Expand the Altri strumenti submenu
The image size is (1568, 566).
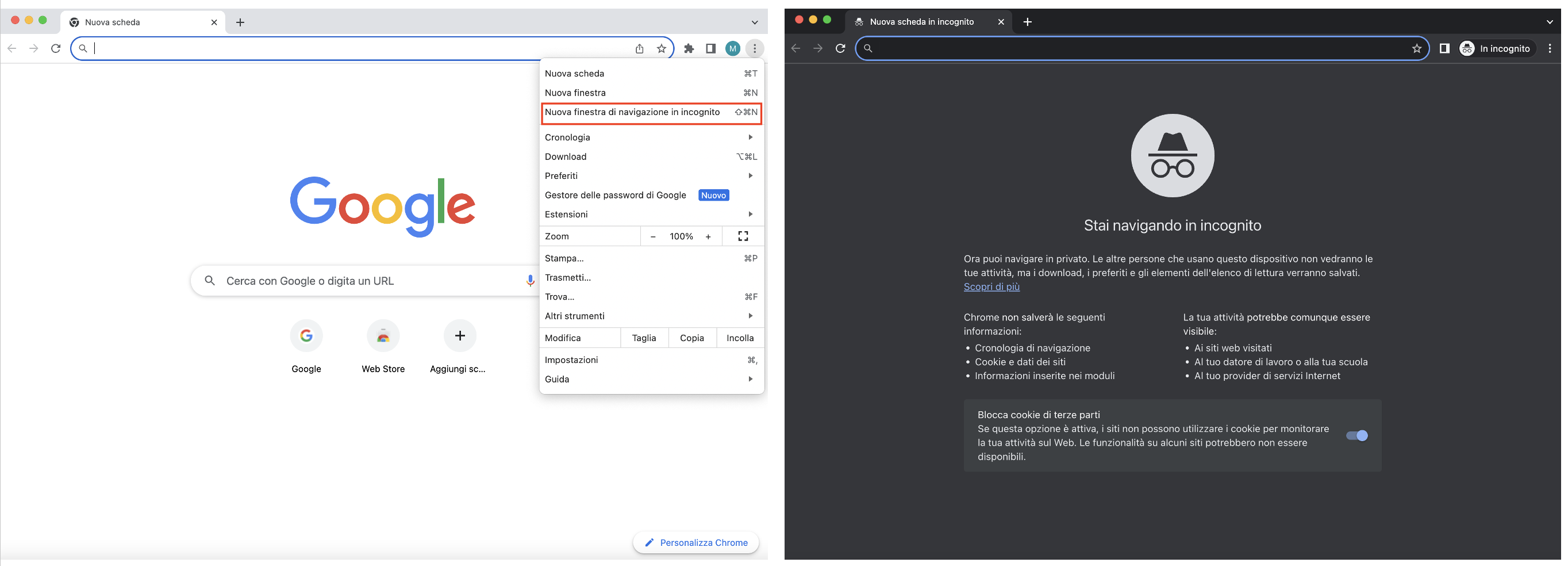click(651, 316)
